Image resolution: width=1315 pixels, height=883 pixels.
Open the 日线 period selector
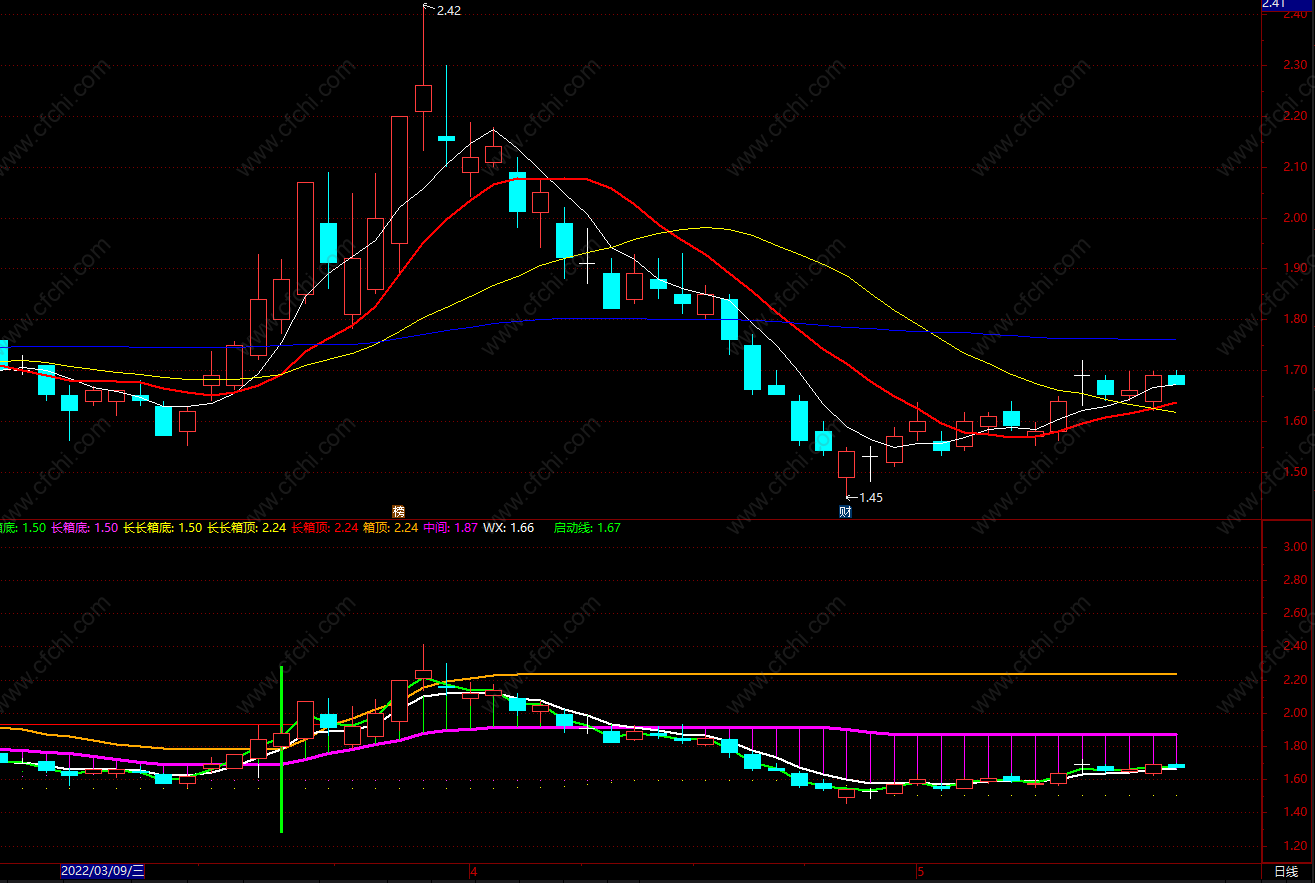click(x=1286, y=872)
